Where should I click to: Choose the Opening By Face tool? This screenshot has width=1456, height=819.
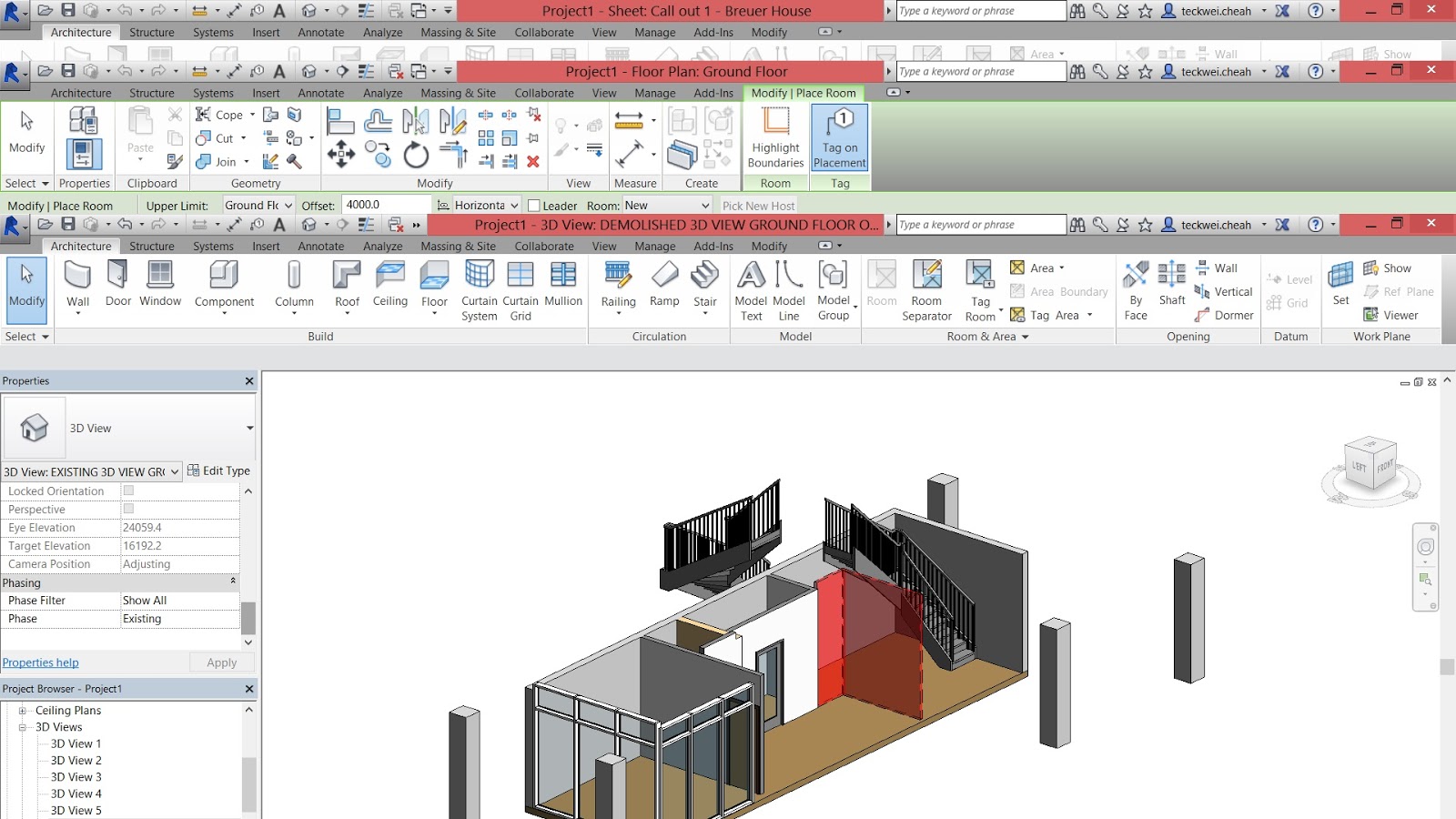(1136, 290)
